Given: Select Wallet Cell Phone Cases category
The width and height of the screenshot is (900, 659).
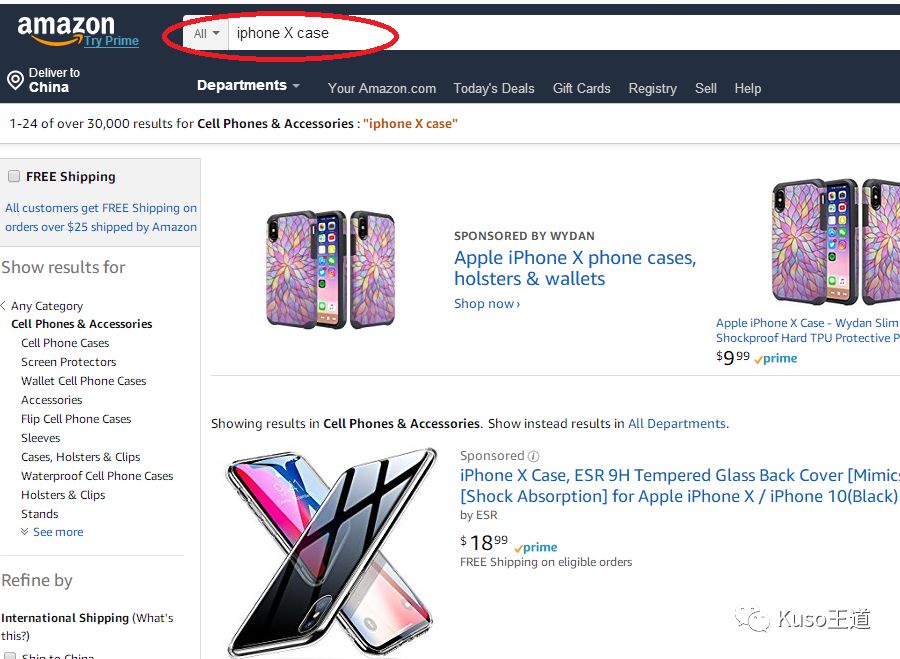Looking at the screenshot, I should (x=83, y=381).
